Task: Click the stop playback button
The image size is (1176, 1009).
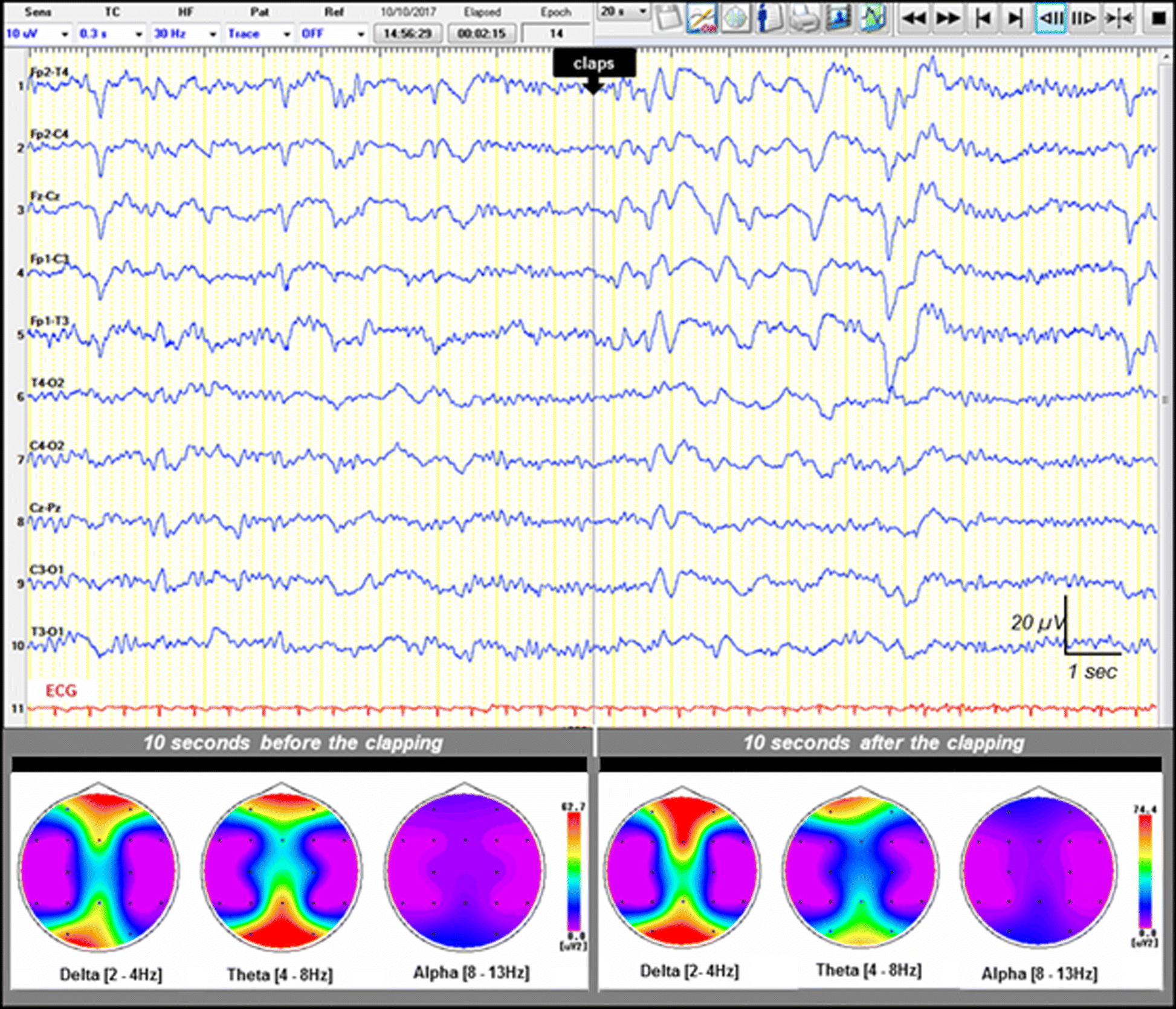Action: (1158, 18)
